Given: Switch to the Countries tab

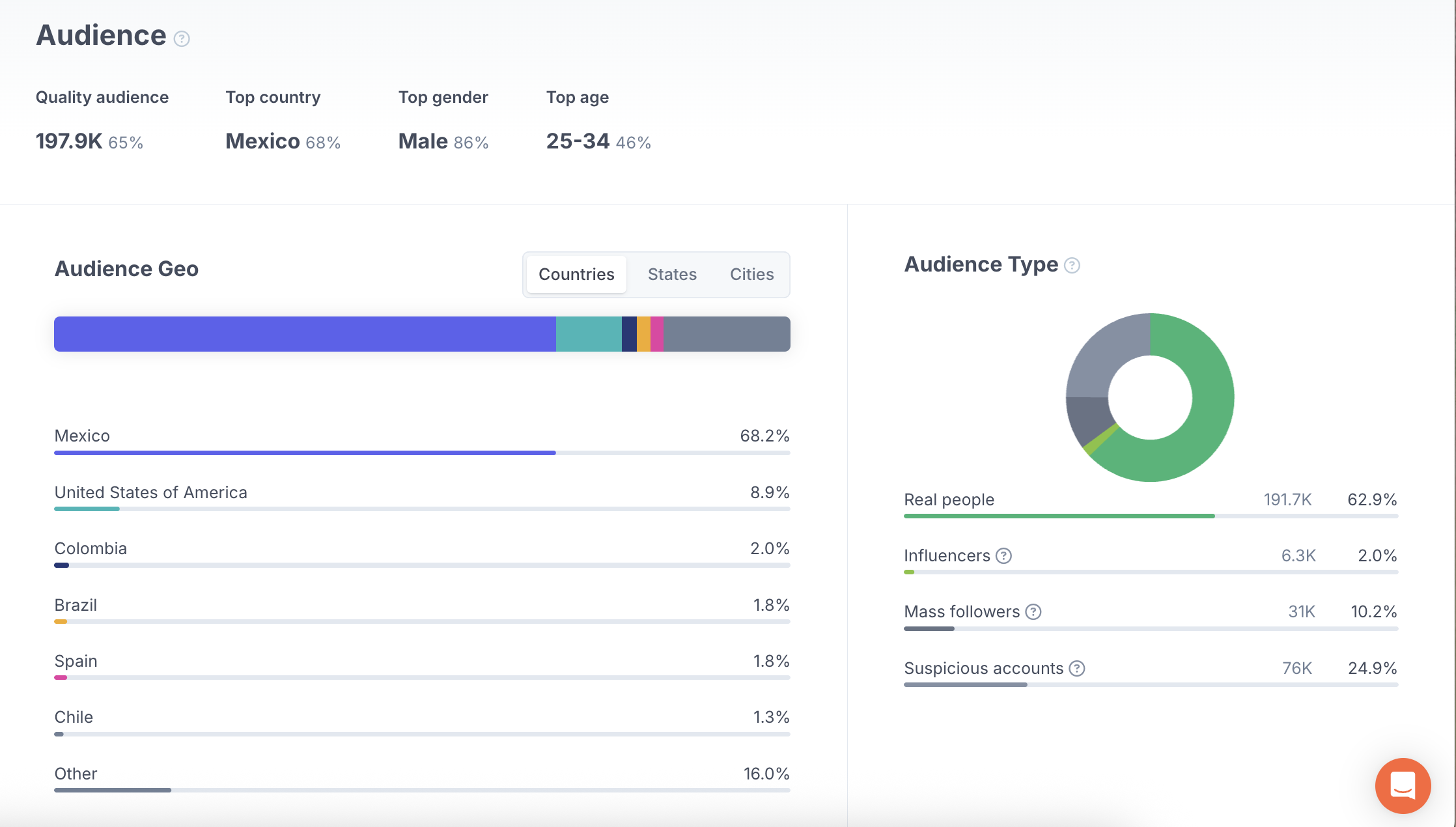Looking at the screenshot, I should 576,275.
